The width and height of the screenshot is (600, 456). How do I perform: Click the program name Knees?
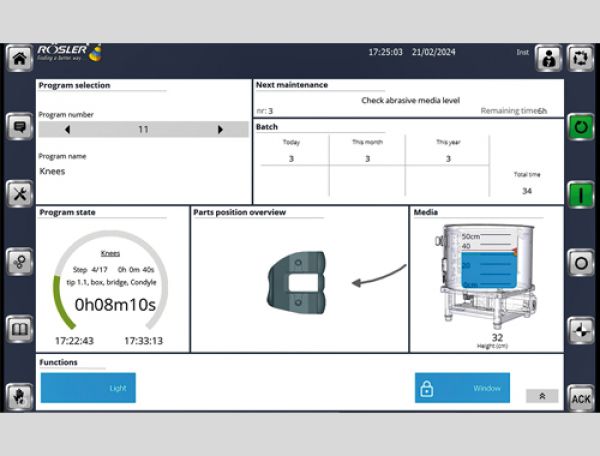coord(52,171)
